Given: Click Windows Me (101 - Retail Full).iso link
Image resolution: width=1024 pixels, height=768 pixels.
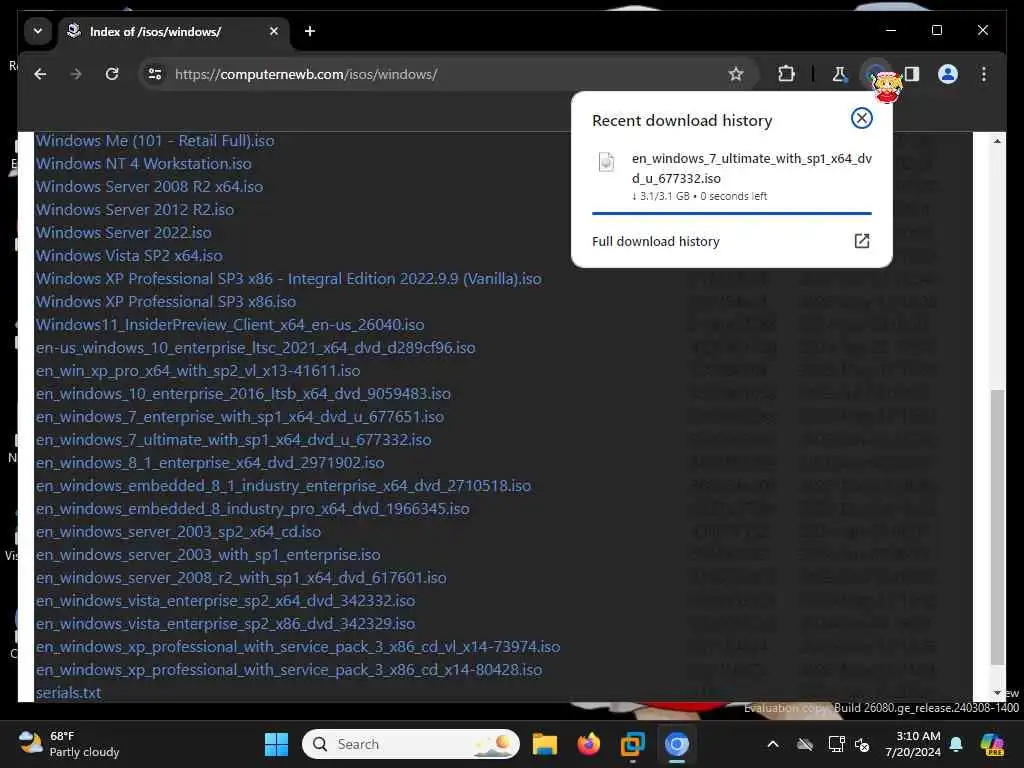Looking at the screenshot, I should tap(155, 141).
